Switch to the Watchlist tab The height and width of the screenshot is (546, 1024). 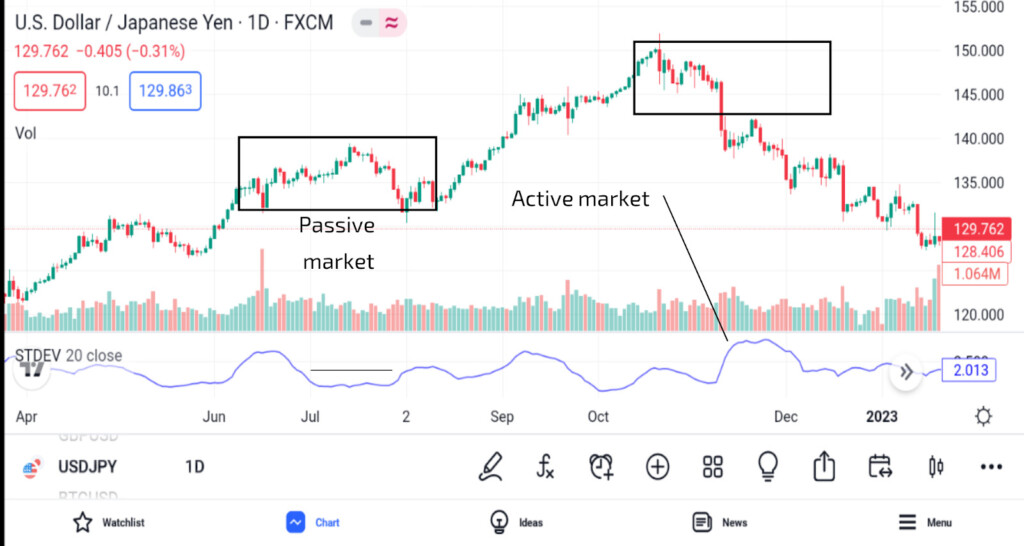109,522
